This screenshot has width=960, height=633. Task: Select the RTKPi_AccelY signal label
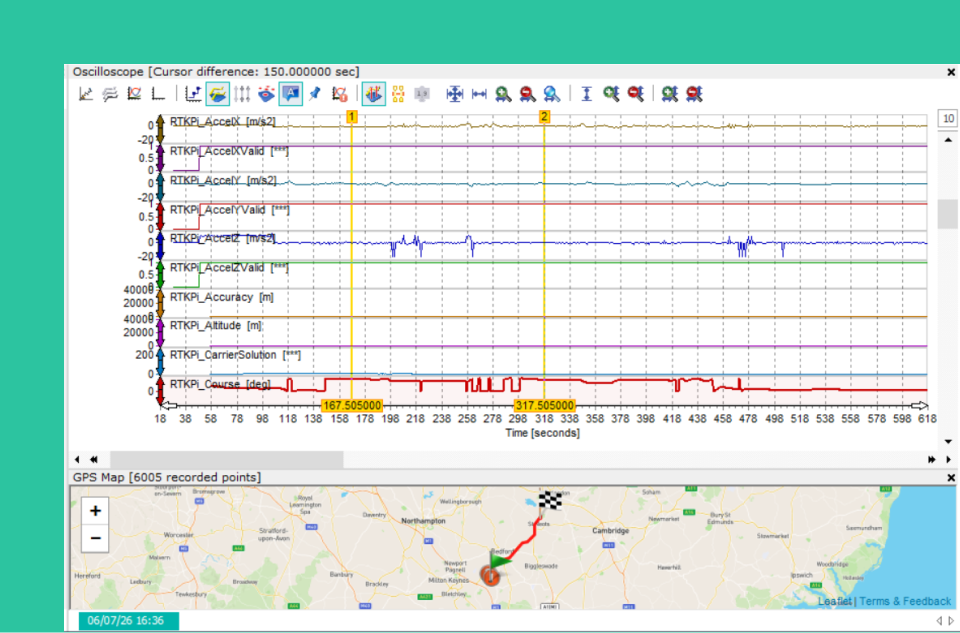coord(223,181)
